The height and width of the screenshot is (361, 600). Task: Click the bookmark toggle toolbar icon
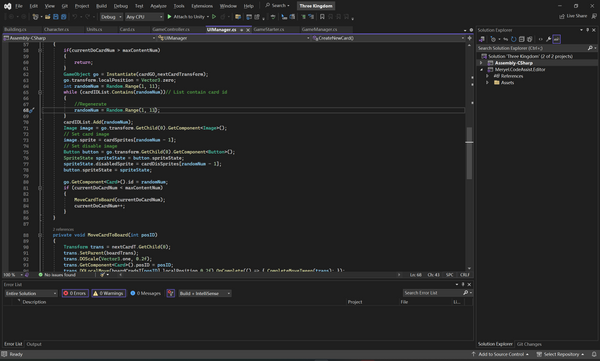coord(322,17)
